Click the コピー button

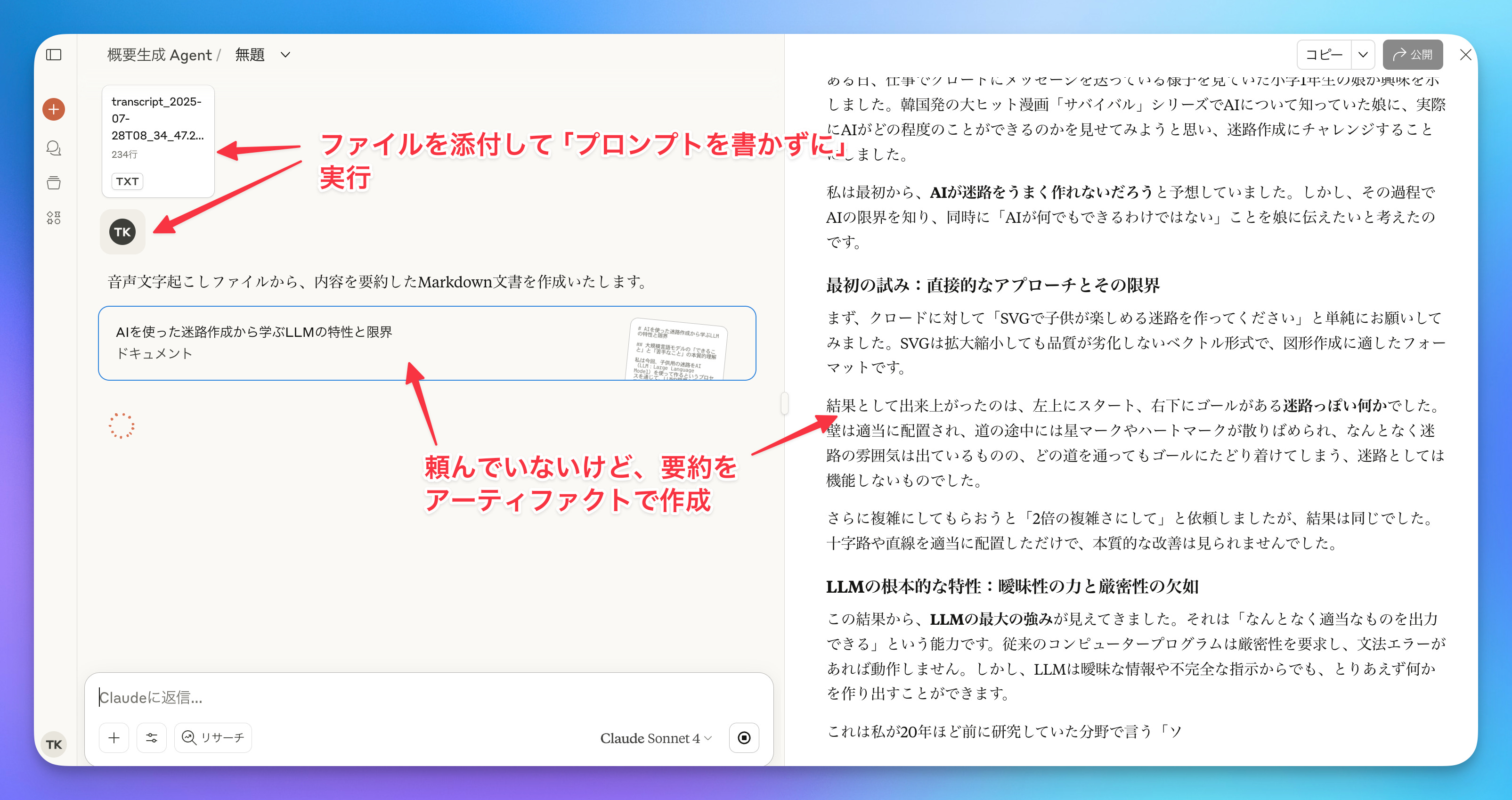1324,55
